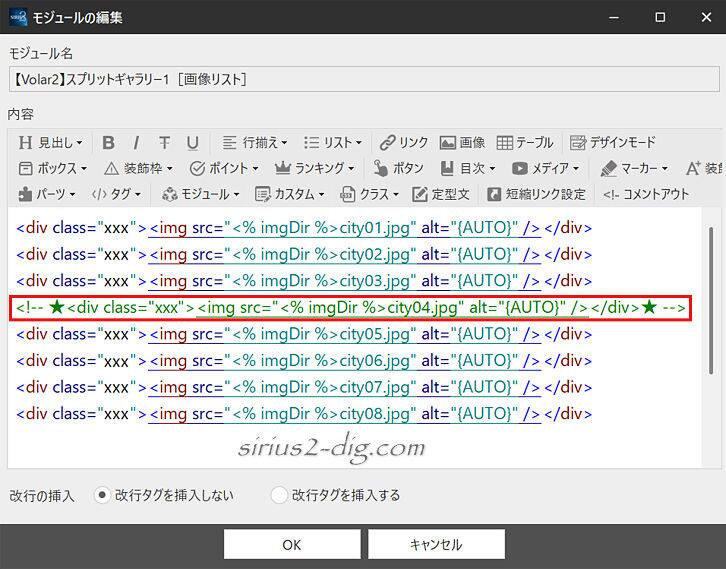
Task: Insert a table with テーブル icon
Action: pos(525,143)
